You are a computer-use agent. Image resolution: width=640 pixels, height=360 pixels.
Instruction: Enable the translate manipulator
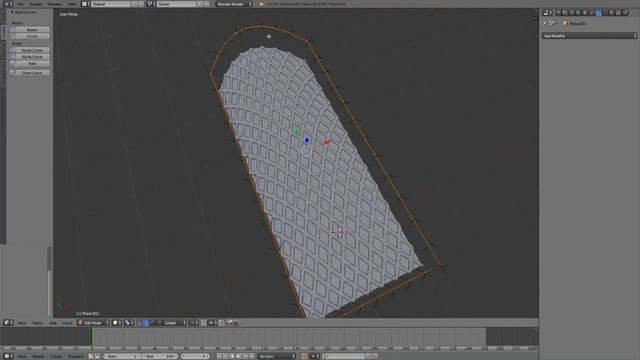pyautogui.click(x=146, y=323)
